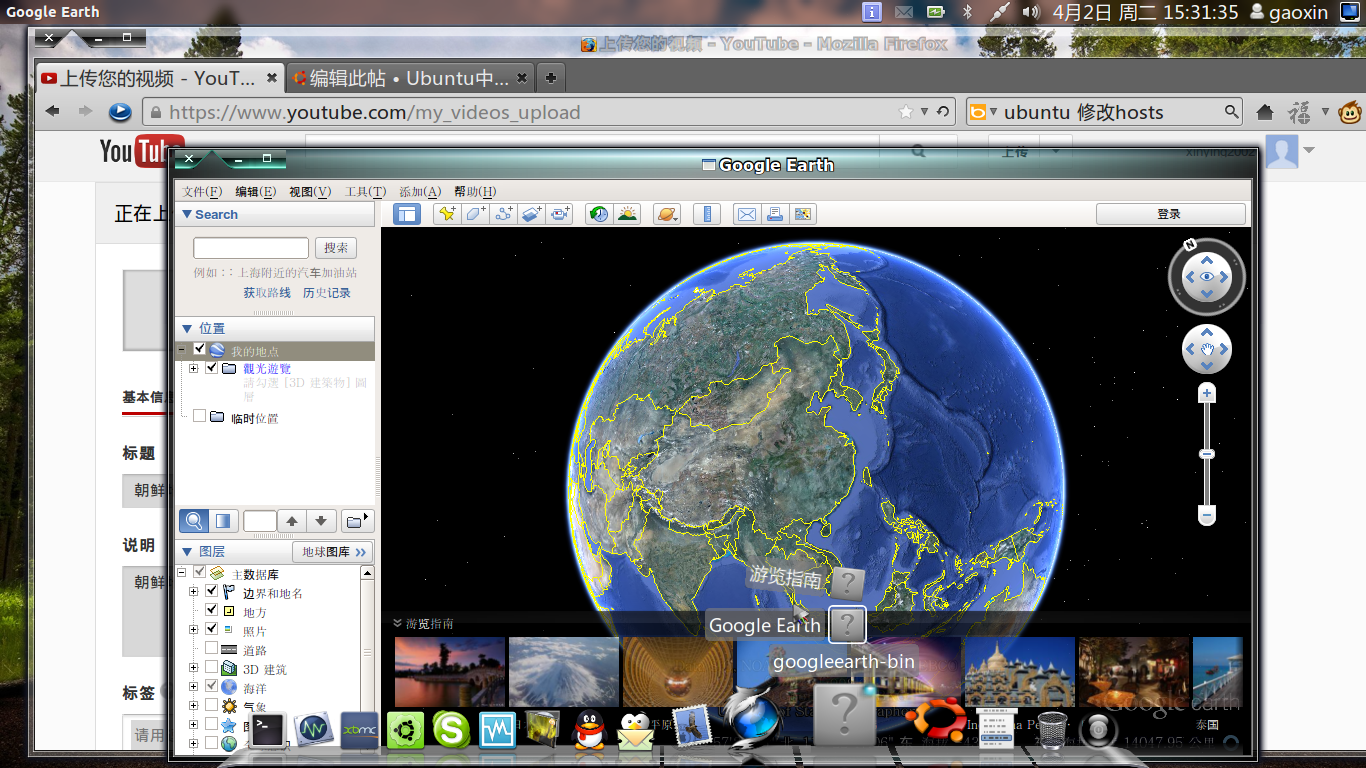The height and width of the screenshot is (768, 1366).
Task: Open XBMC from the dock
Action: pyautogui.click(x=359, y=730)
